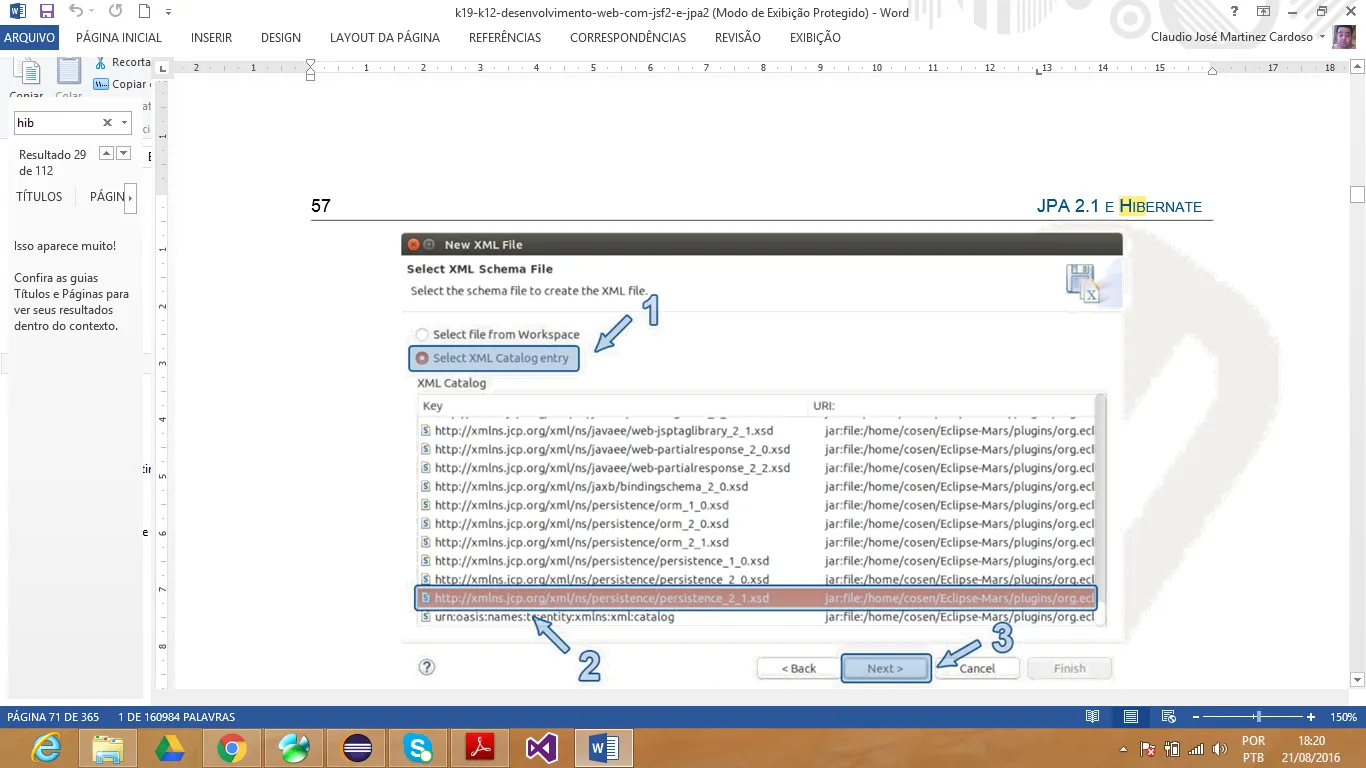Viewport: 1366px width, 768px height.
Task: Switch to the PÁGINAS navigation tab
Action: point(107,197)
